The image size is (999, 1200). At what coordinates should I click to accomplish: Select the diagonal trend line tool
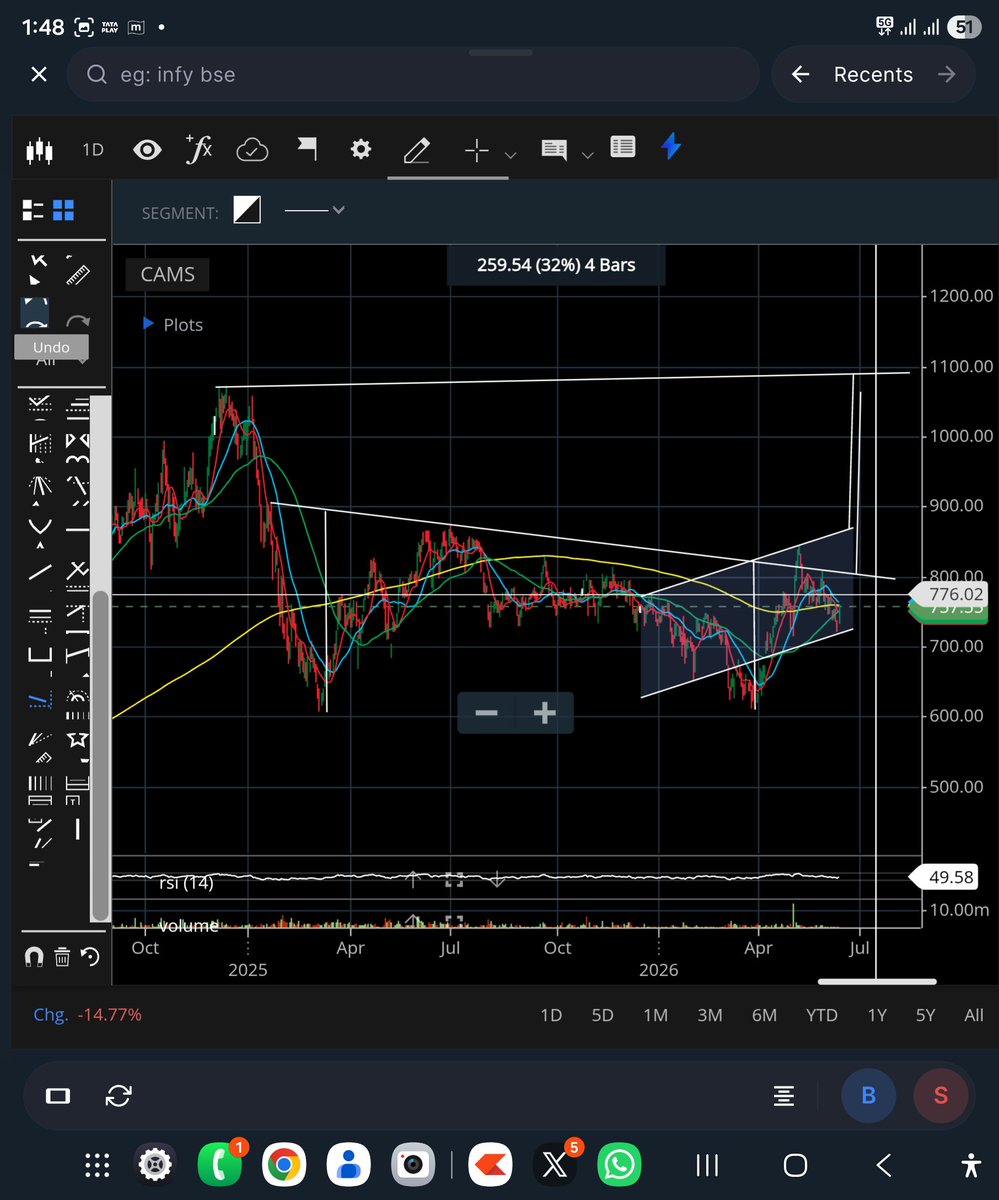tap(40, 573)
